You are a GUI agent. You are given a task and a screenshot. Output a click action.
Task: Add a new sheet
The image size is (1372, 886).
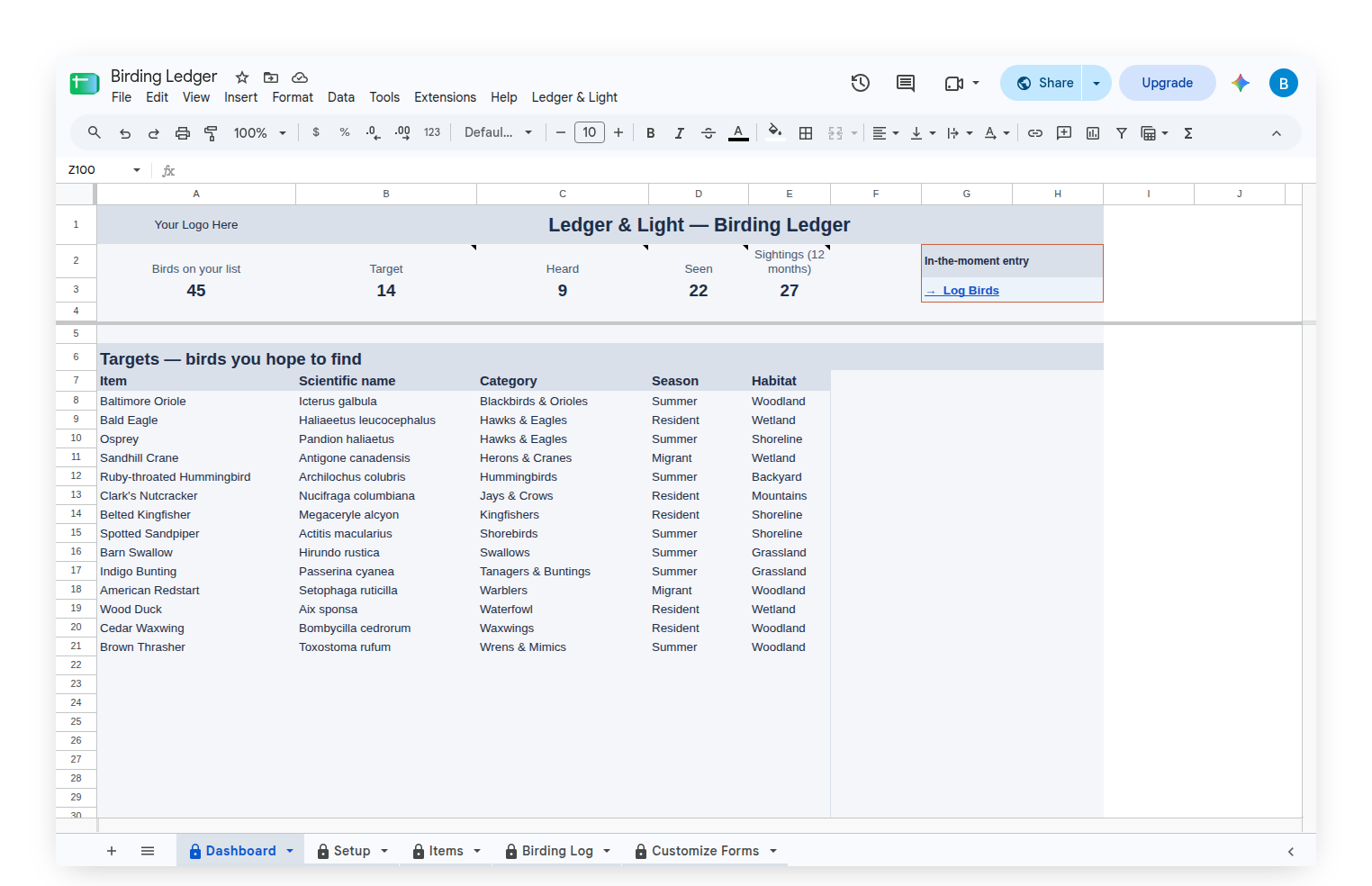click(x=112, y=851)
